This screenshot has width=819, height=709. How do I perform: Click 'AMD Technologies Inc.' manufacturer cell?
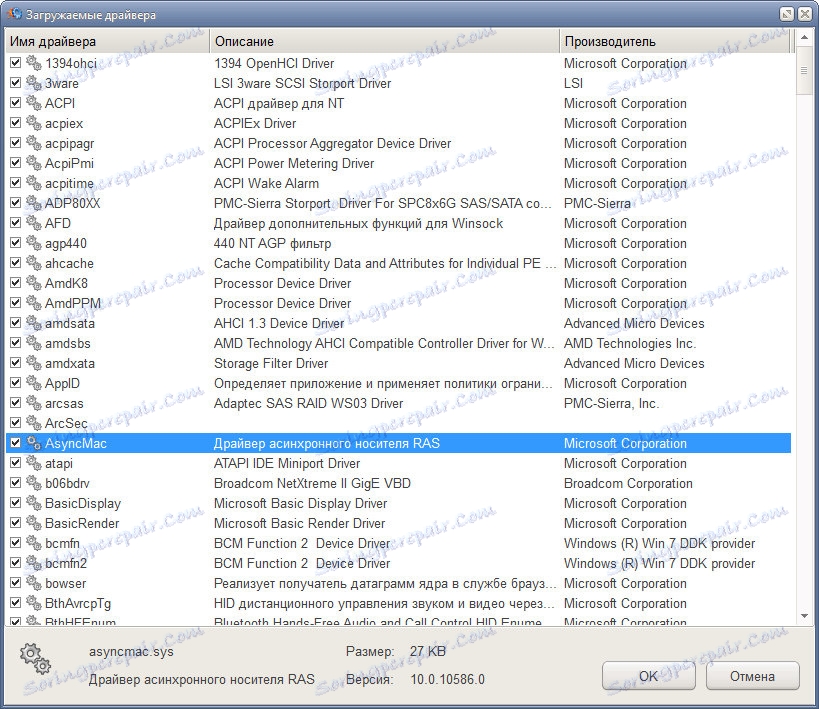(630, 343)
